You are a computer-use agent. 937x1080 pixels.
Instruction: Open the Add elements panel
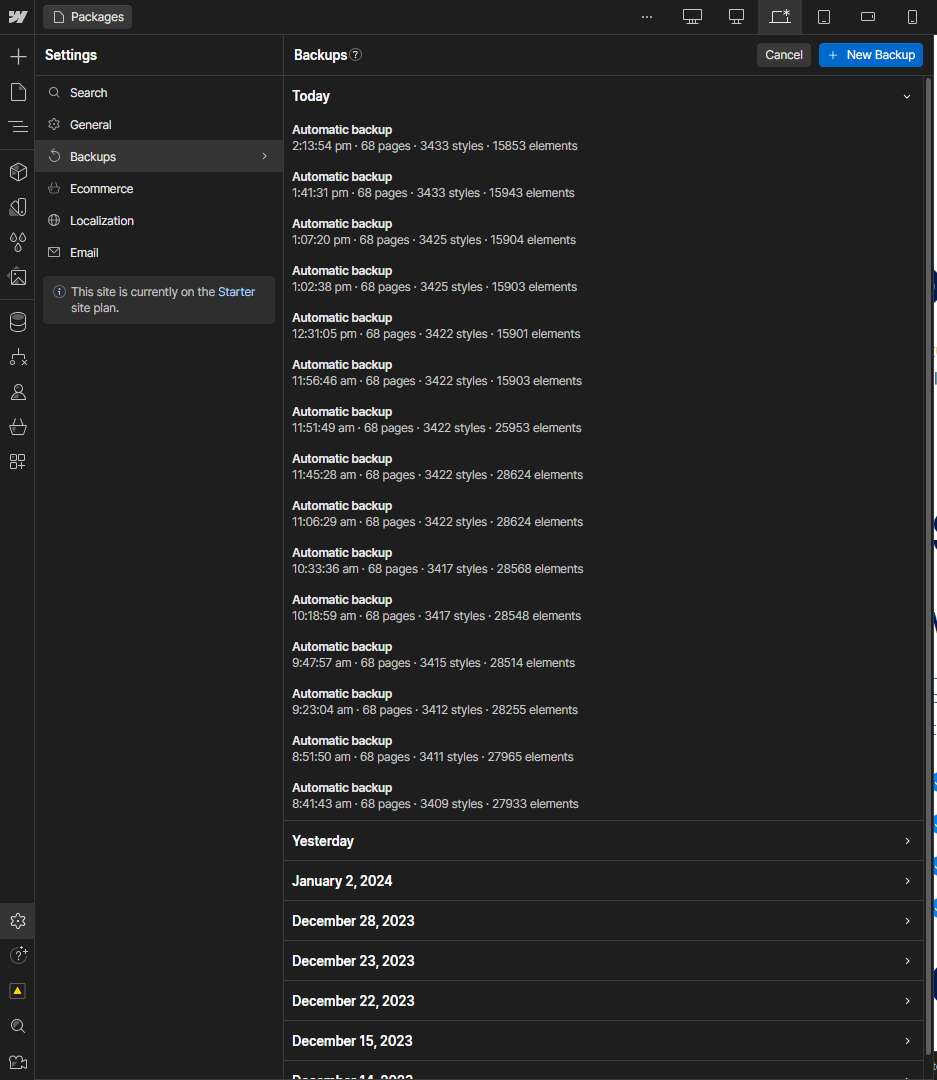(x=18, y=56)
